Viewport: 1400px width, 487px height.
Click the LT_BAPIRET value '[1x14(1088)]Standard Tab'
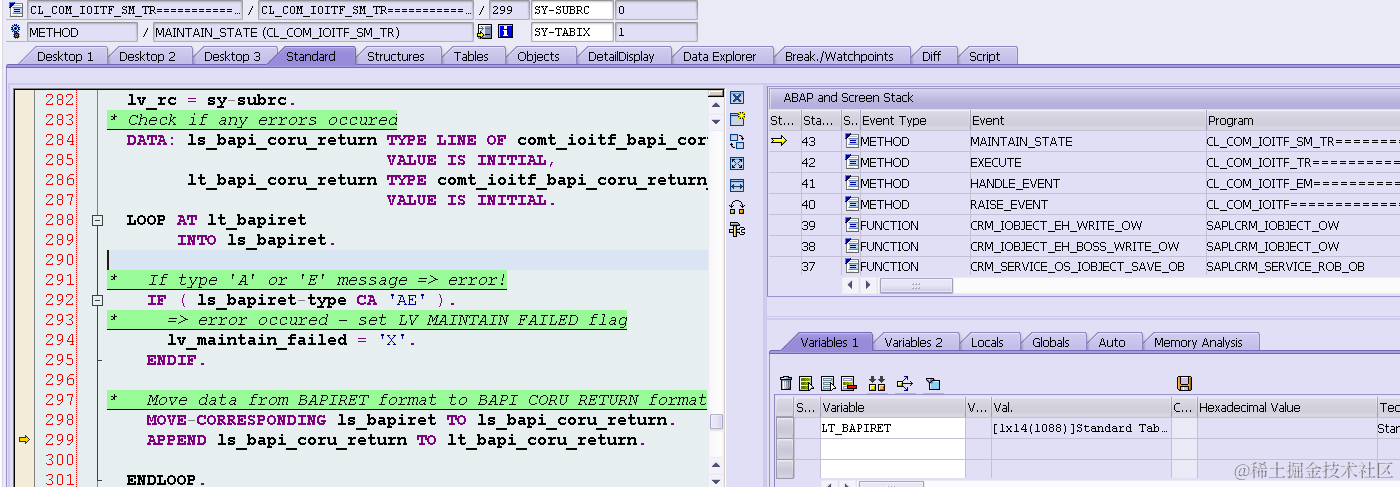point(1080,428)
